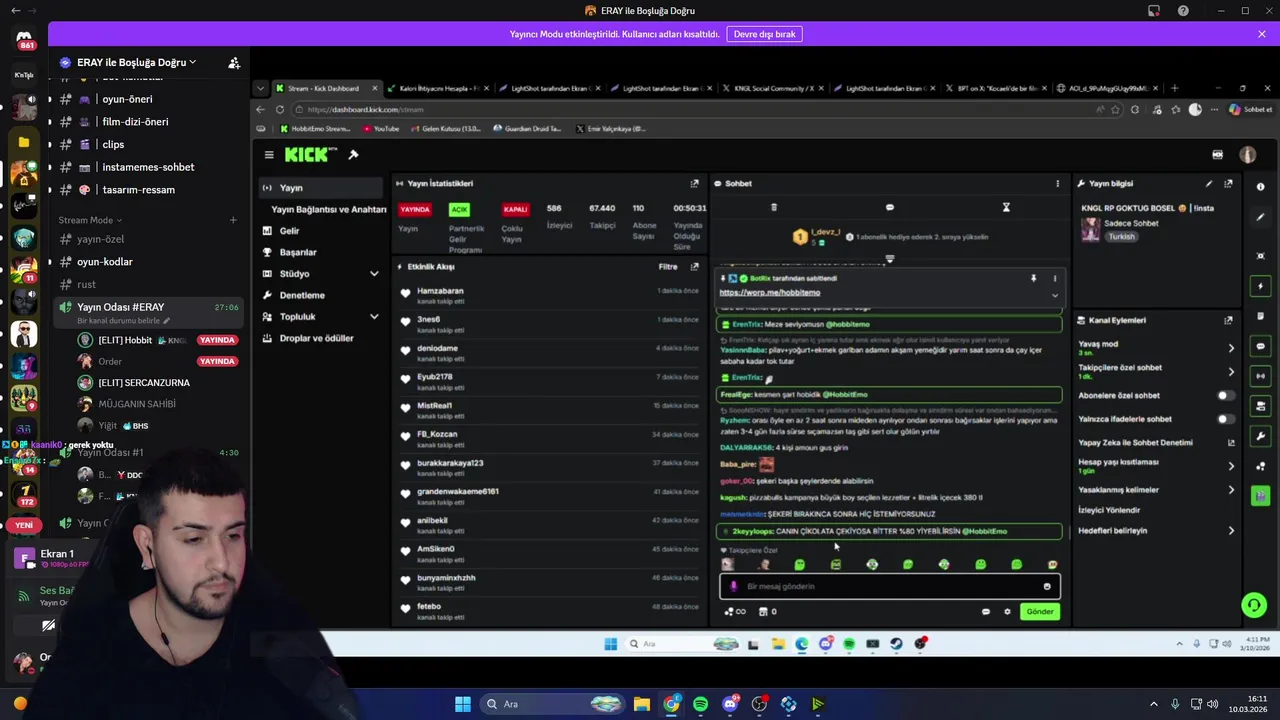Open the instamemes-sohbet Discord channel

tap(148, 167)
